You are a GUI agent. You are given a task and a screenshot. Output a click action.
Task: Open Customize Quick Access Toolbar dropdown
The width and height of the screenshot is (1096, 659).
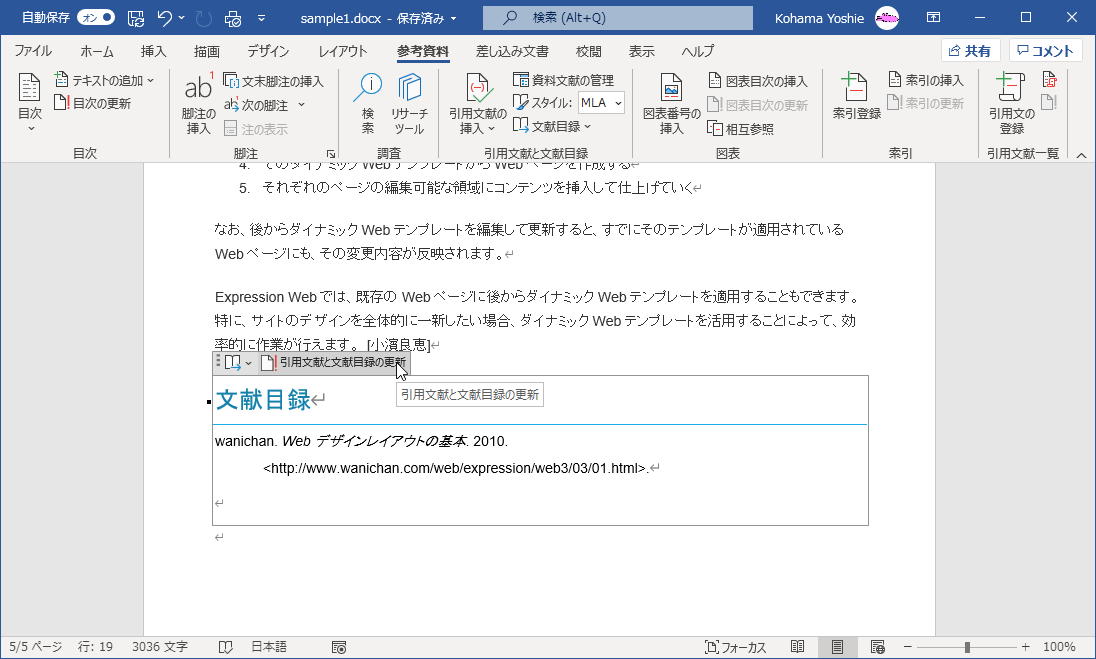click(x=261, y=18)
